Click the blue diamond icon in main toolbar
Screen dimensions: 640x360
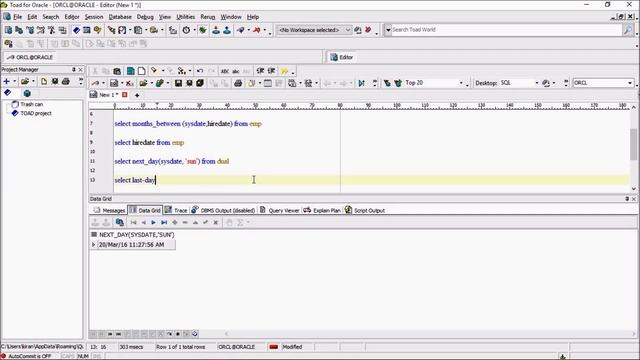coord(76,30)
